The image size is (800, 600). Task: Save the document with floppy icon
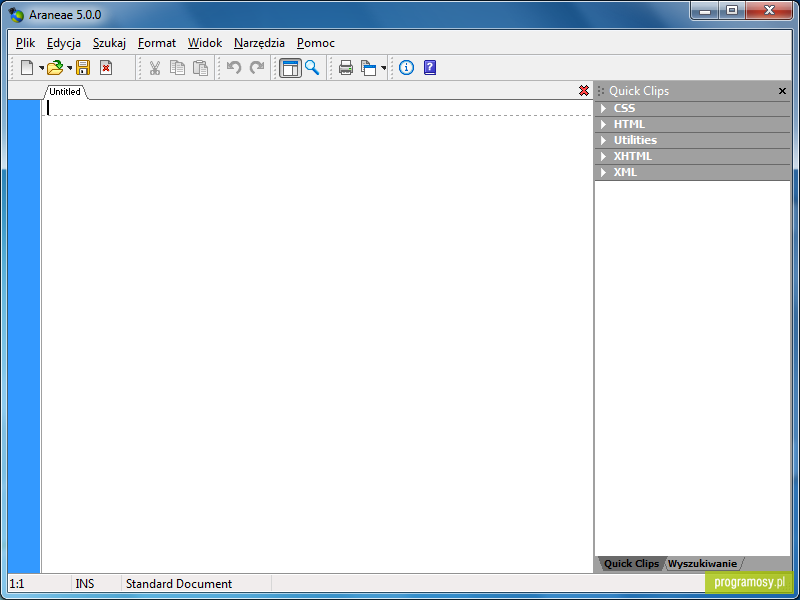pyautogui.click(x=83, y=67)
